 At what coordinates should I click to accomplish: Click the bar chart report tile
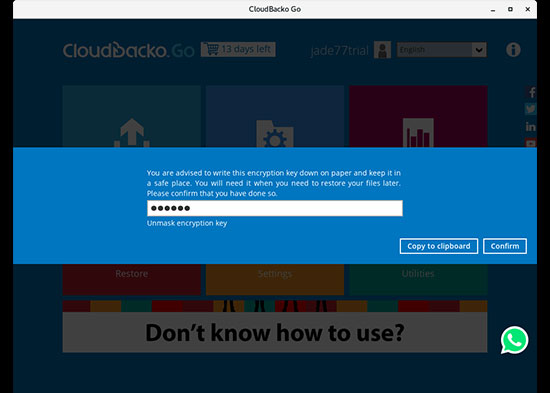[x=418, y=116]
